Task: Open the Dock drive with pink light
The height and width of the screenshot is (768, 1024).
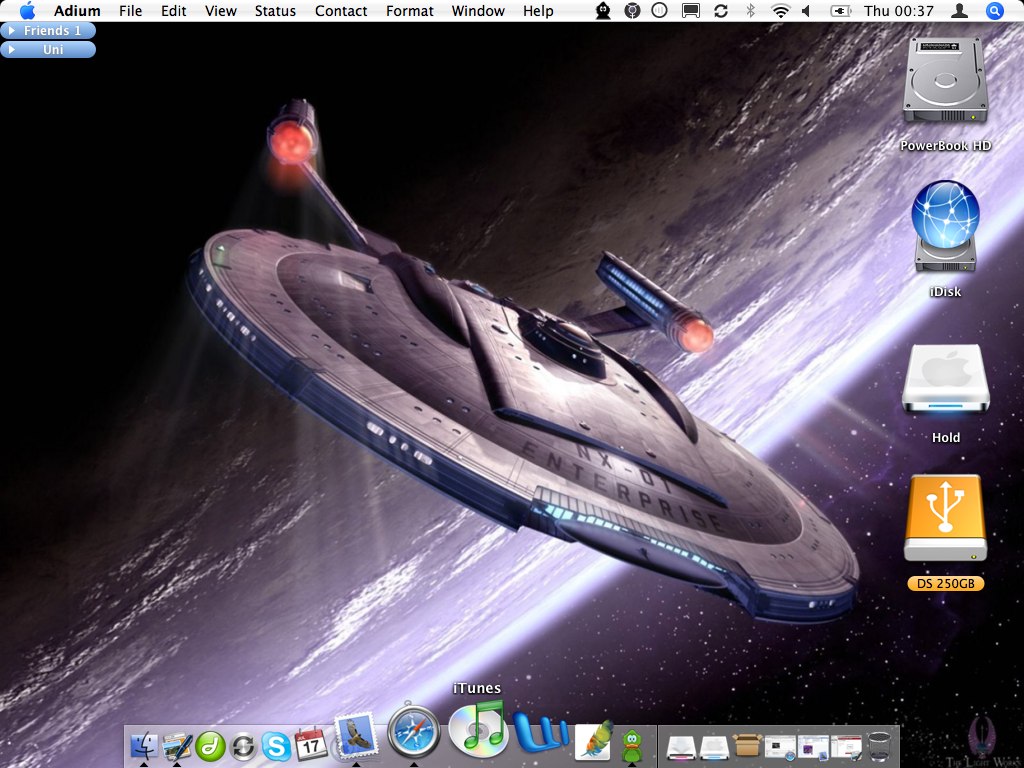Action: tap(680, 748)
